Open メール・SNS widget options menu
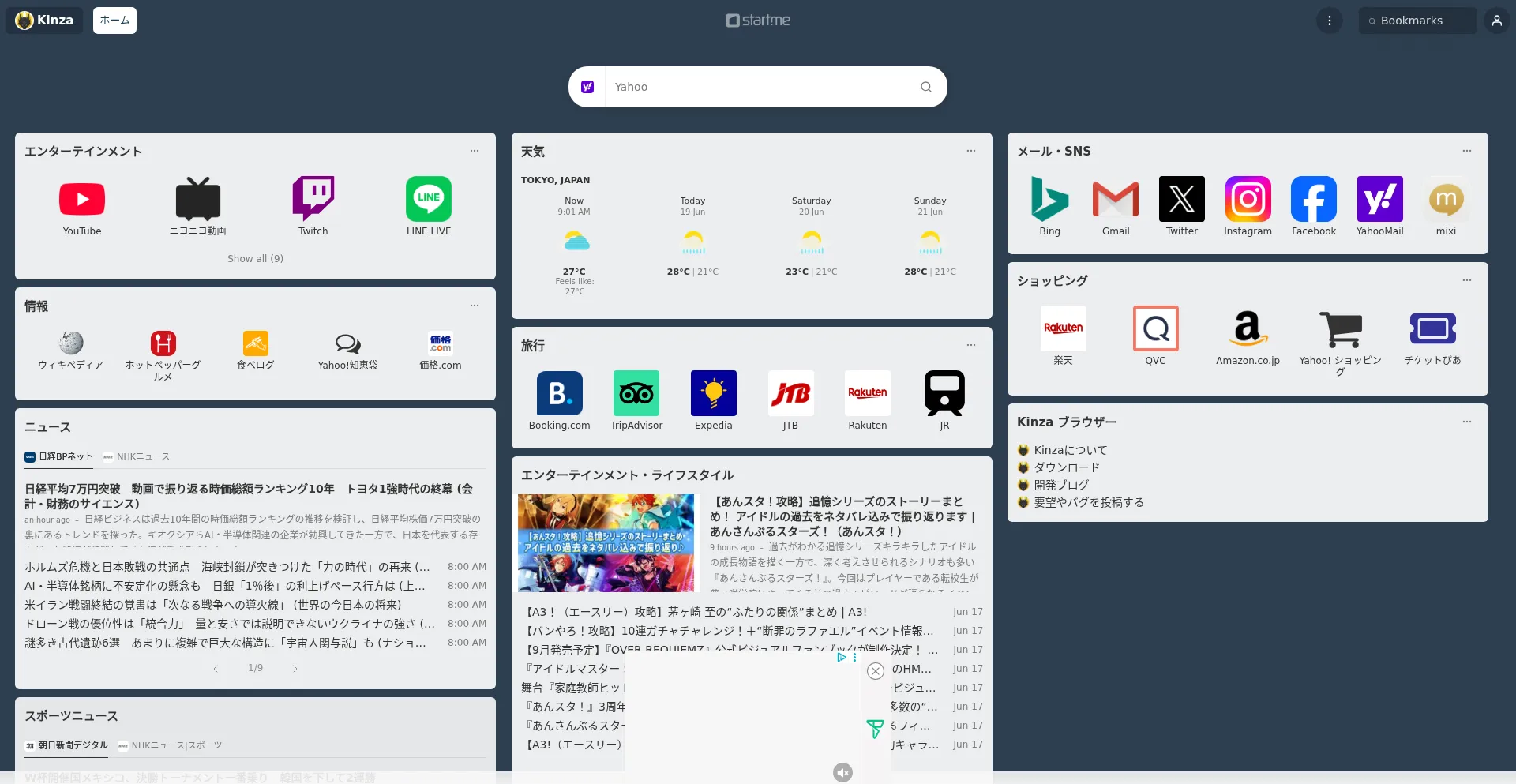This screenshot has width=1516, height=784. 1467,151
